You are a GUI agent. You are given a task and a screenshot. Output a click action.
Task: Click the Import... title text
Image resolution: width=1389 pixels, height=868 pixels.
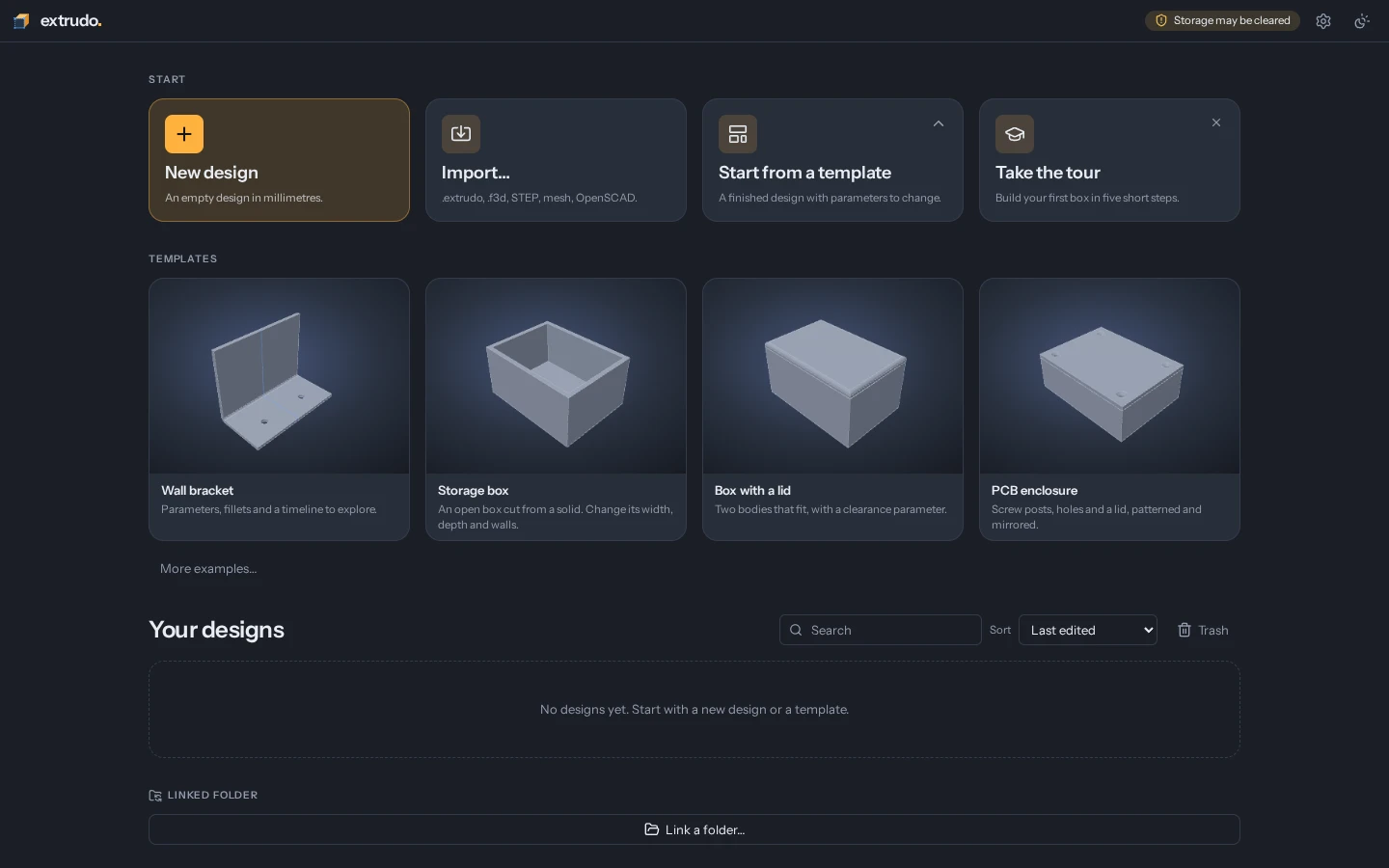476,173
